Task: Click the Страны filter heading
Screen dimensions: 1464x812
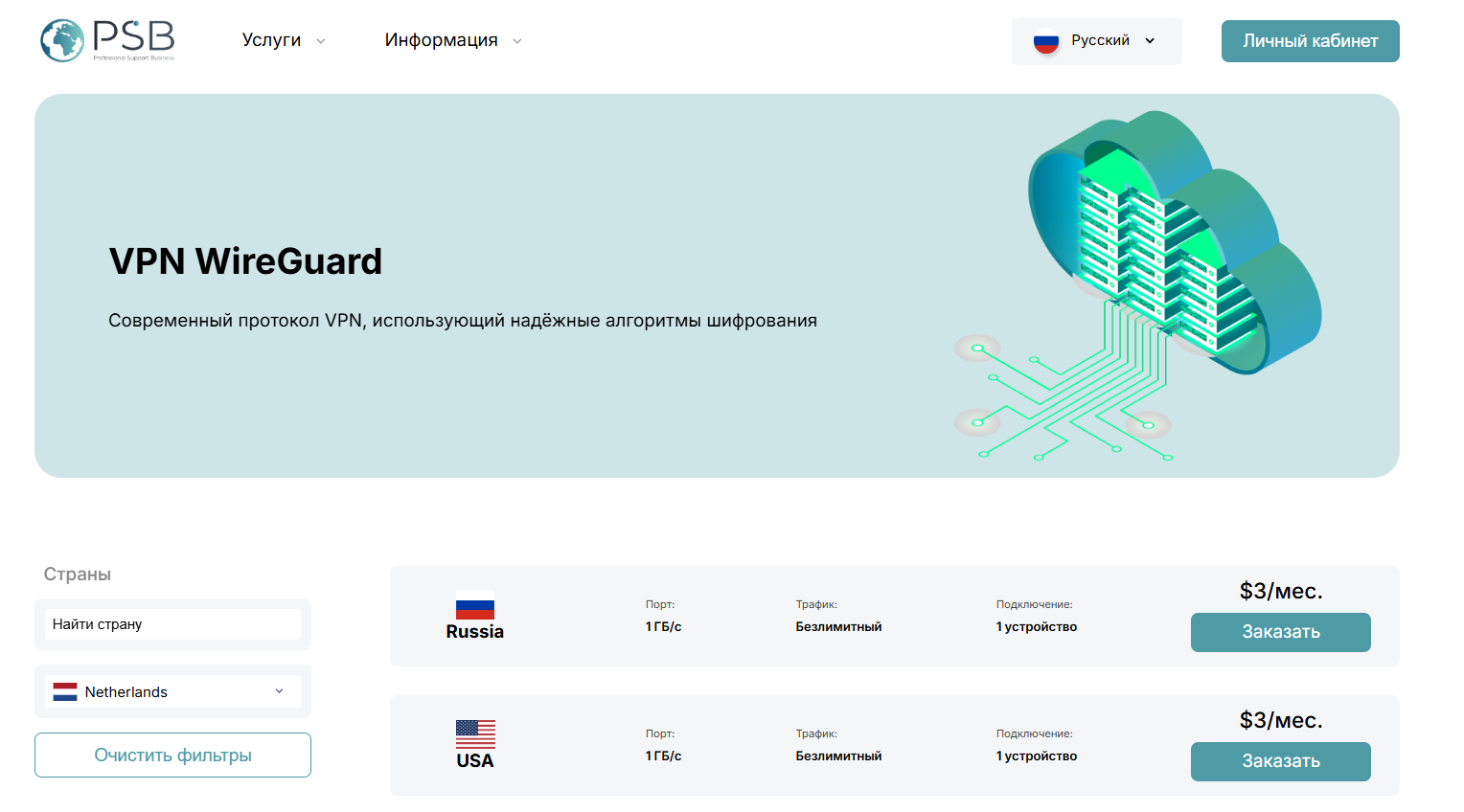Action: click(x=78, y=575)
